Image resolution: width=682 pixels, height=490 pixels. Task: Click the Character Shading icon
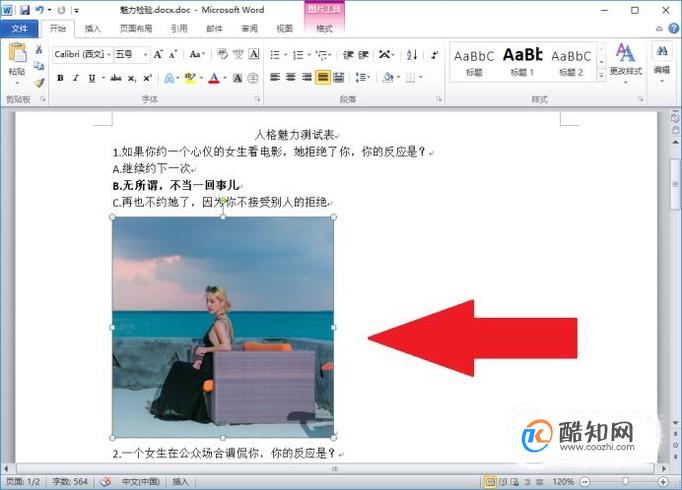[237, 78]
